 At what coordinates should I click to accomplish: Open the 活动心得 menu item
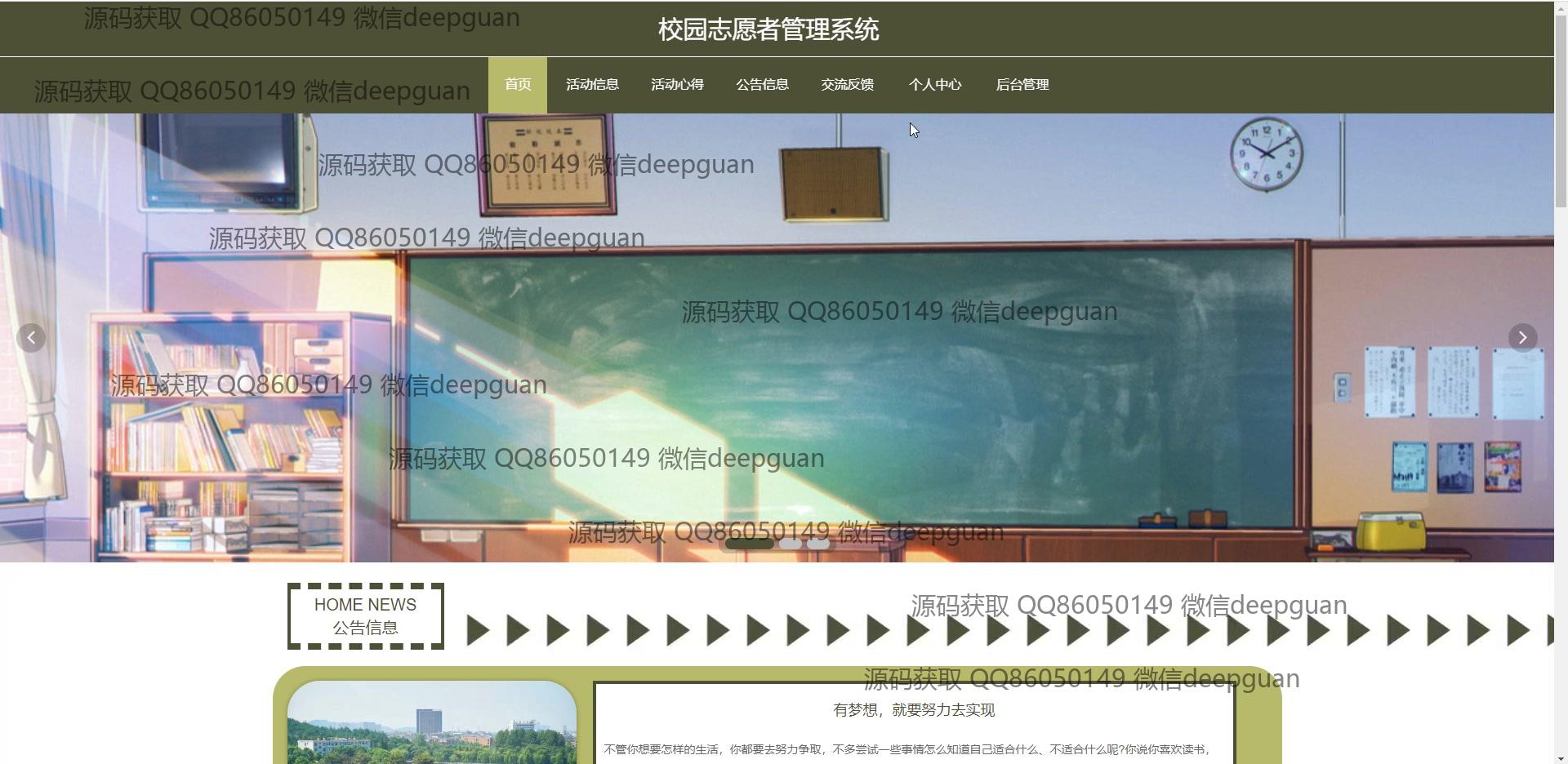677,85
